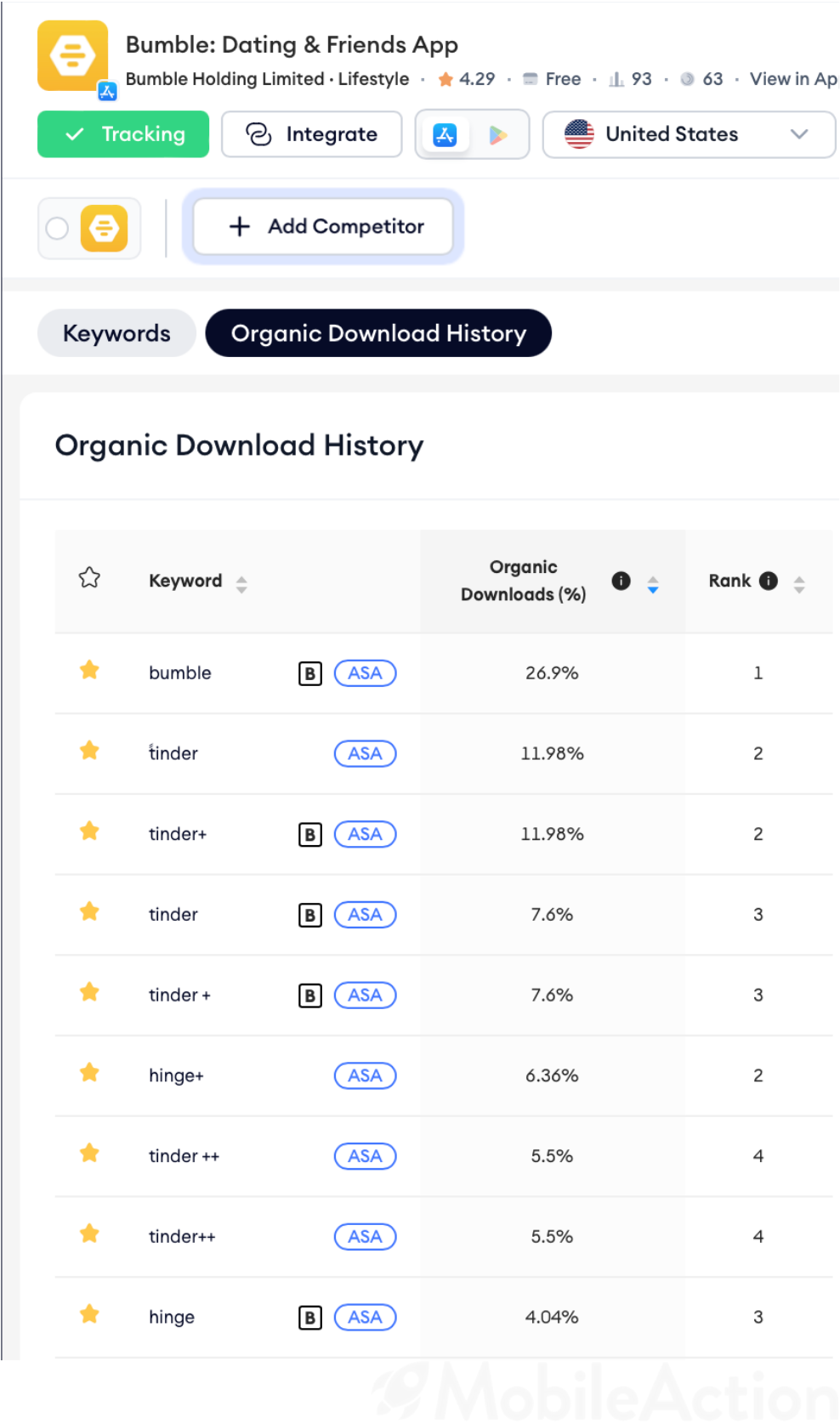Toggle the favorite star for tinder 11.98% row
The width and height of the screenshot is (840, 1424).
(x=89, y=751)
